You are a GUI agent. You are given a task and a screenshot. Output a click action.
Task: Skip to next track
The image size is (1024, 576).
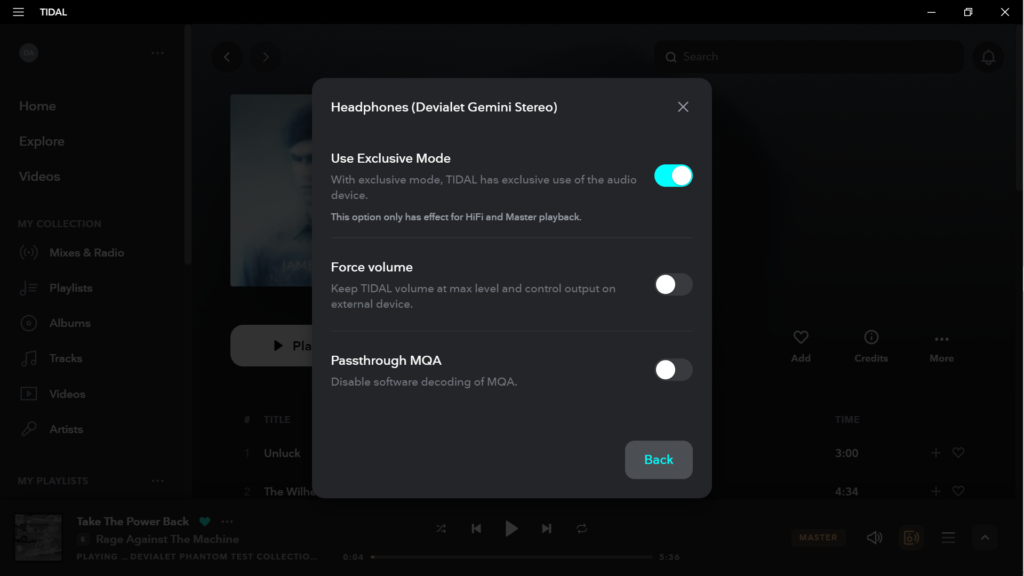[x=547, y=529]
